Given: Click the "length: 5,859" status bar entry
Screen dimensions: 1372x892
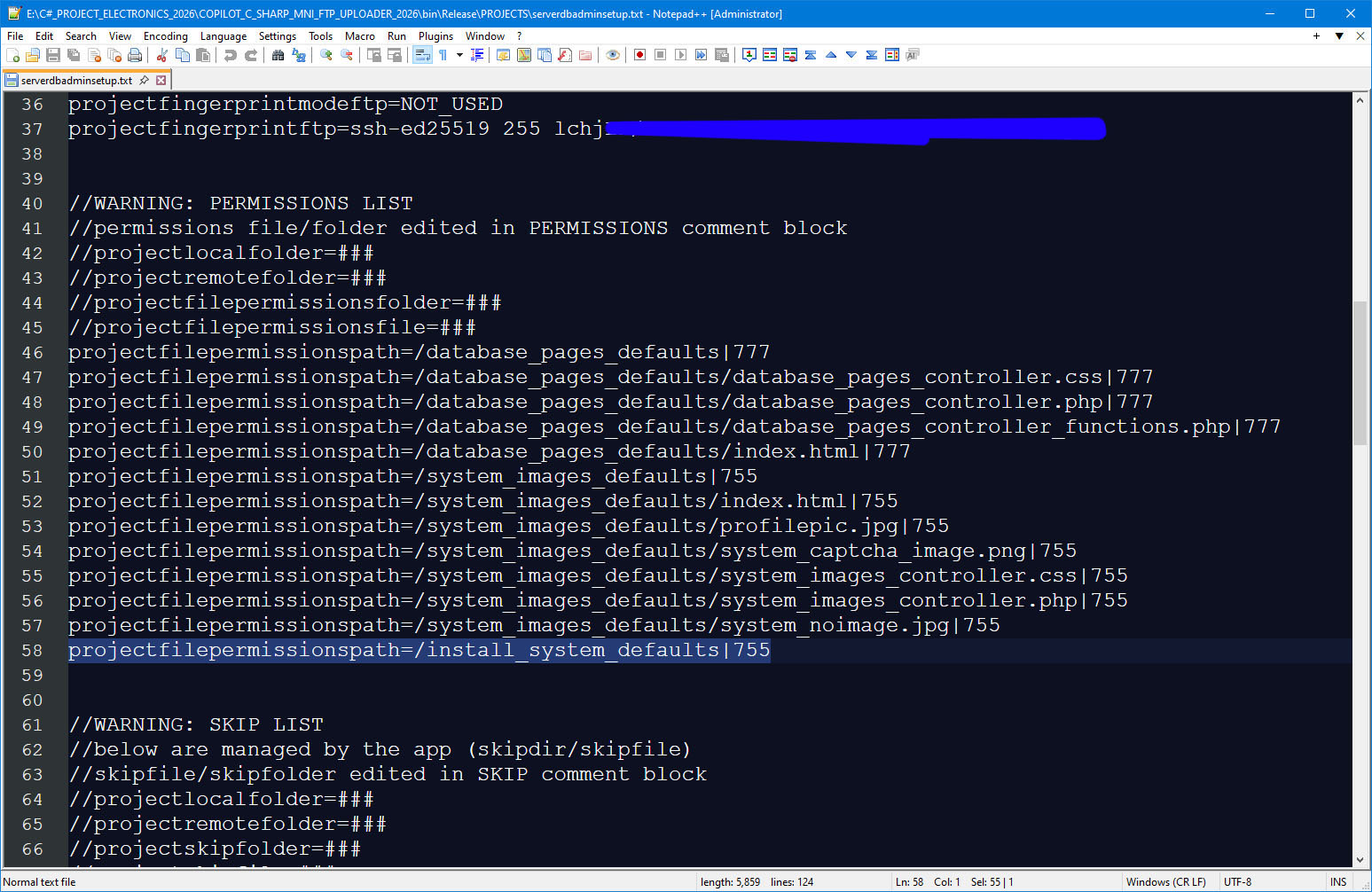Looking at the screenshot, I should click(730, 882).
